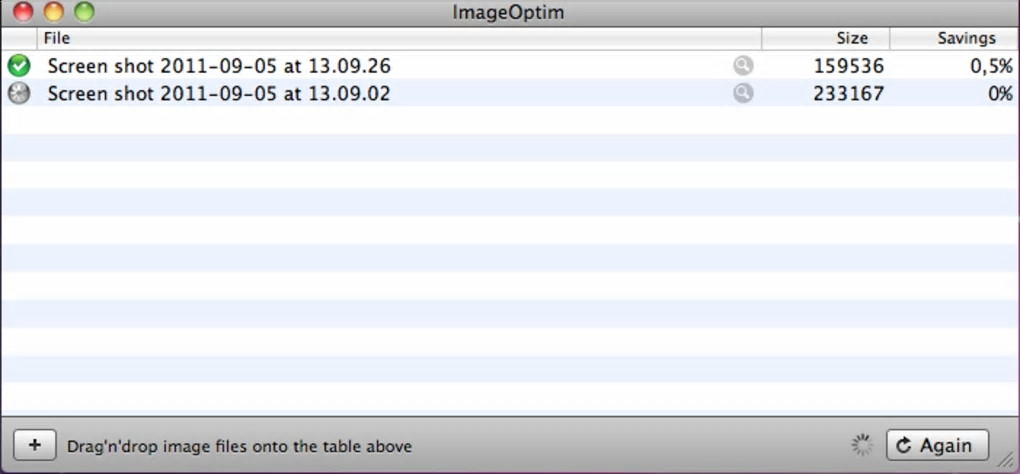Click size value 233167
The image size is (1020, 474).
(848, 94)
